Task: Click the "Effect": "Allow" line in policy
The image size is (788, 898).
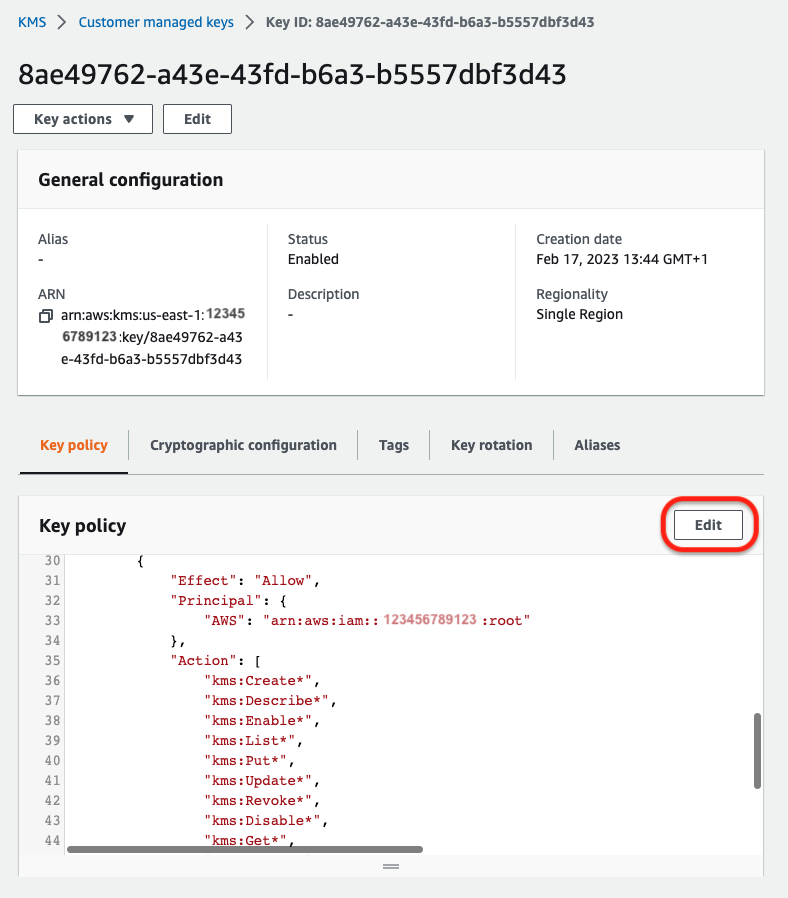Action: coord(245,581)
